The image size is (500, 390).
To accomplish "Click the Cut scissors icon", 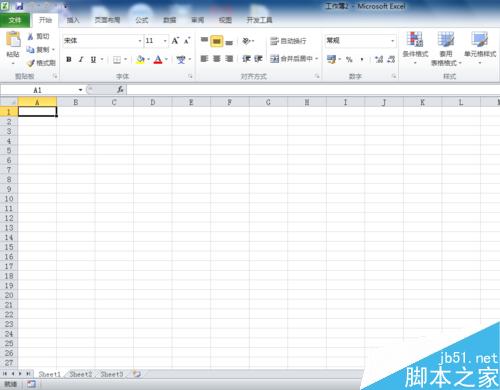I will click(x=30, y=36).
